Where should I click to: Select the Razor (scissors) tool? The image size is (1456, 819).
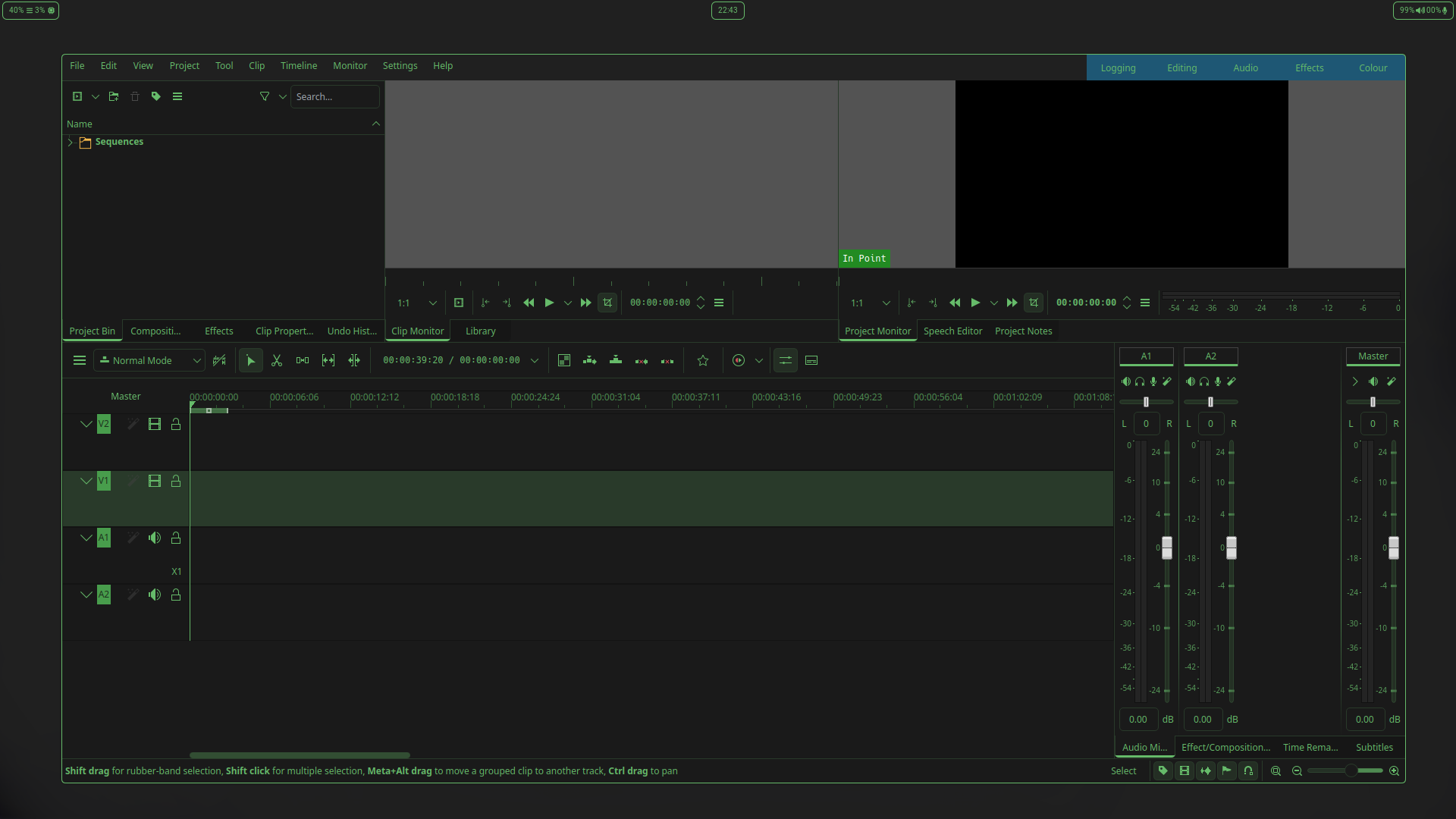click(x=277, y=361)
